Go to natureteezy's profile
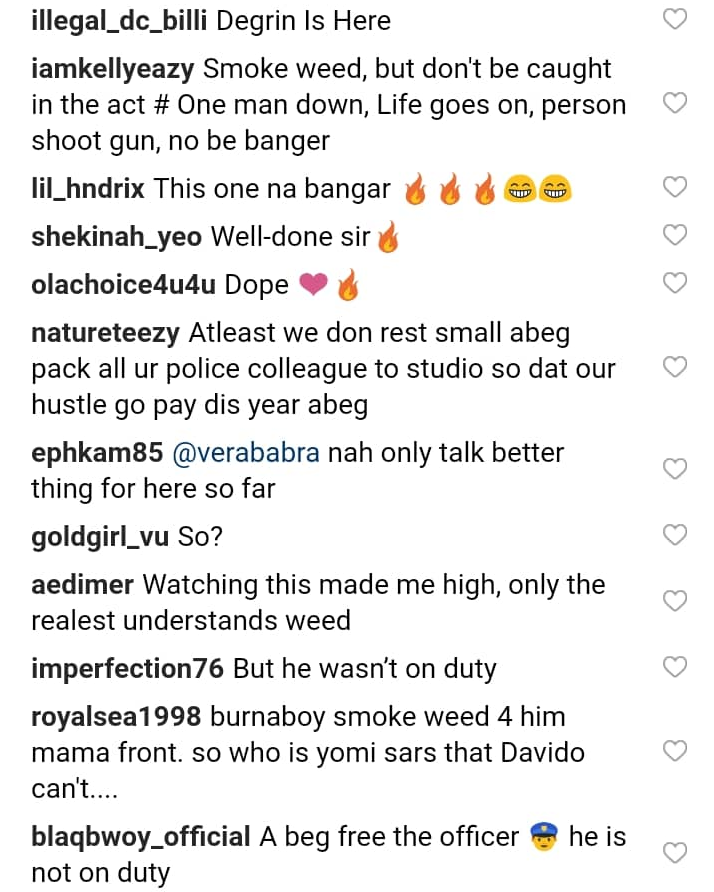Viewport: 714px width, 892px height. (x=105, y=333)
